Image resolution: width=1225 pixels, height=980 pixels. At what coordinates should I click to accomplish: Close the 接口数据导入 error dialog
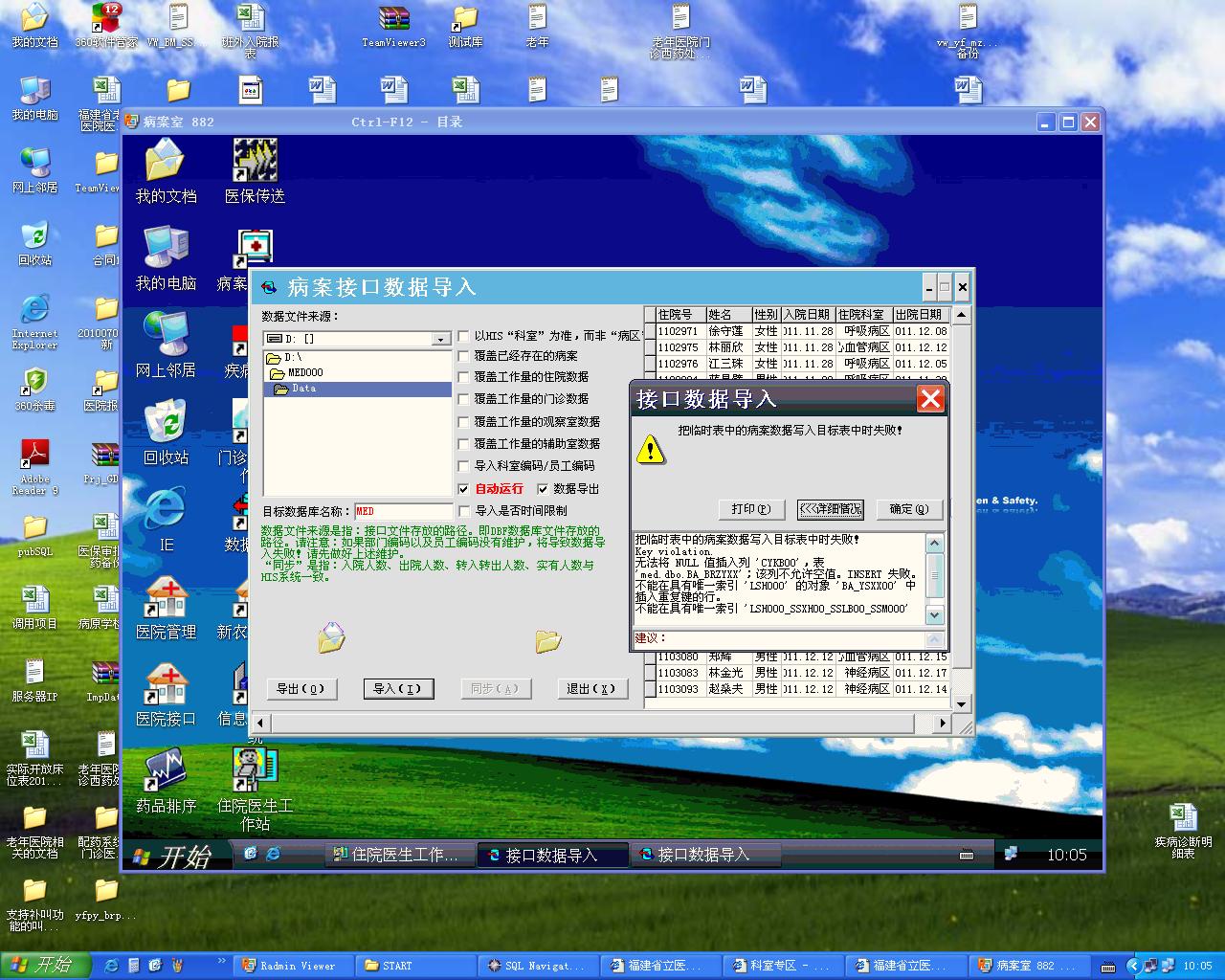click(930, 398)
